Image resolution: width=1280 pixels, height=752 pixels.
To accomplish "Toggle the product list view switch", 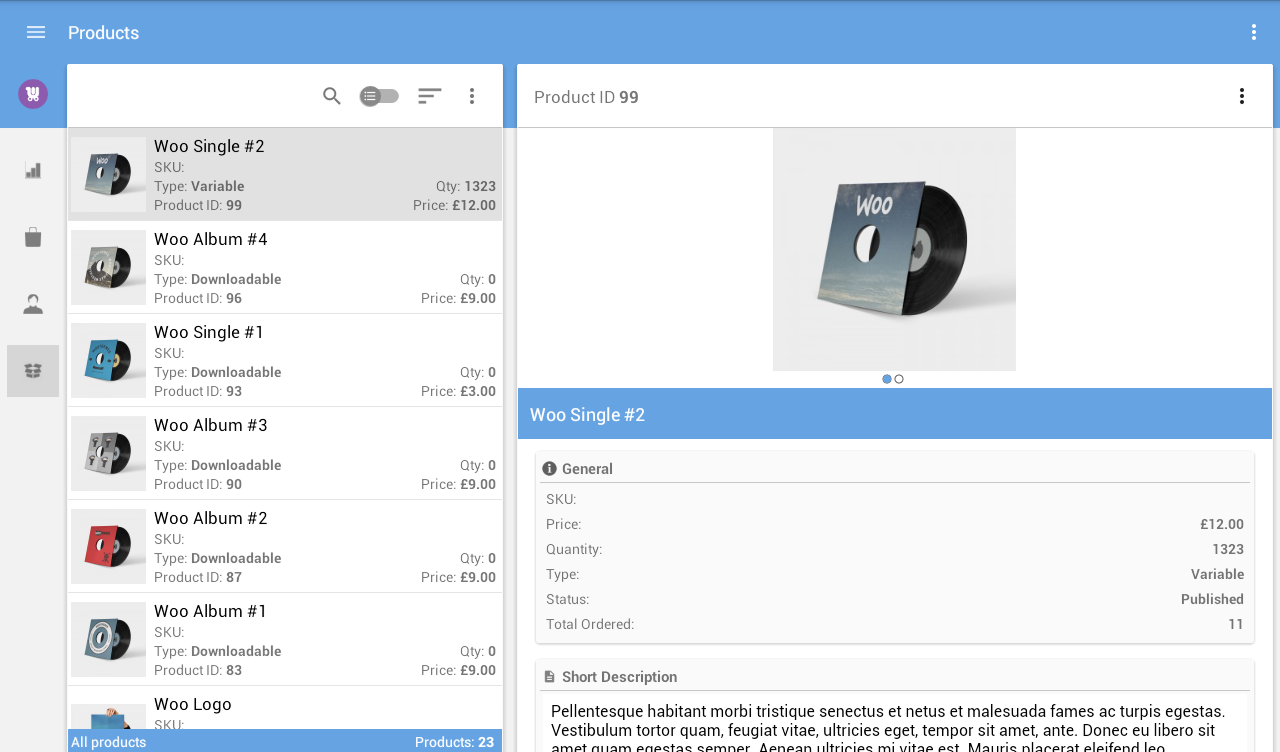I will [x=380, y=96].
